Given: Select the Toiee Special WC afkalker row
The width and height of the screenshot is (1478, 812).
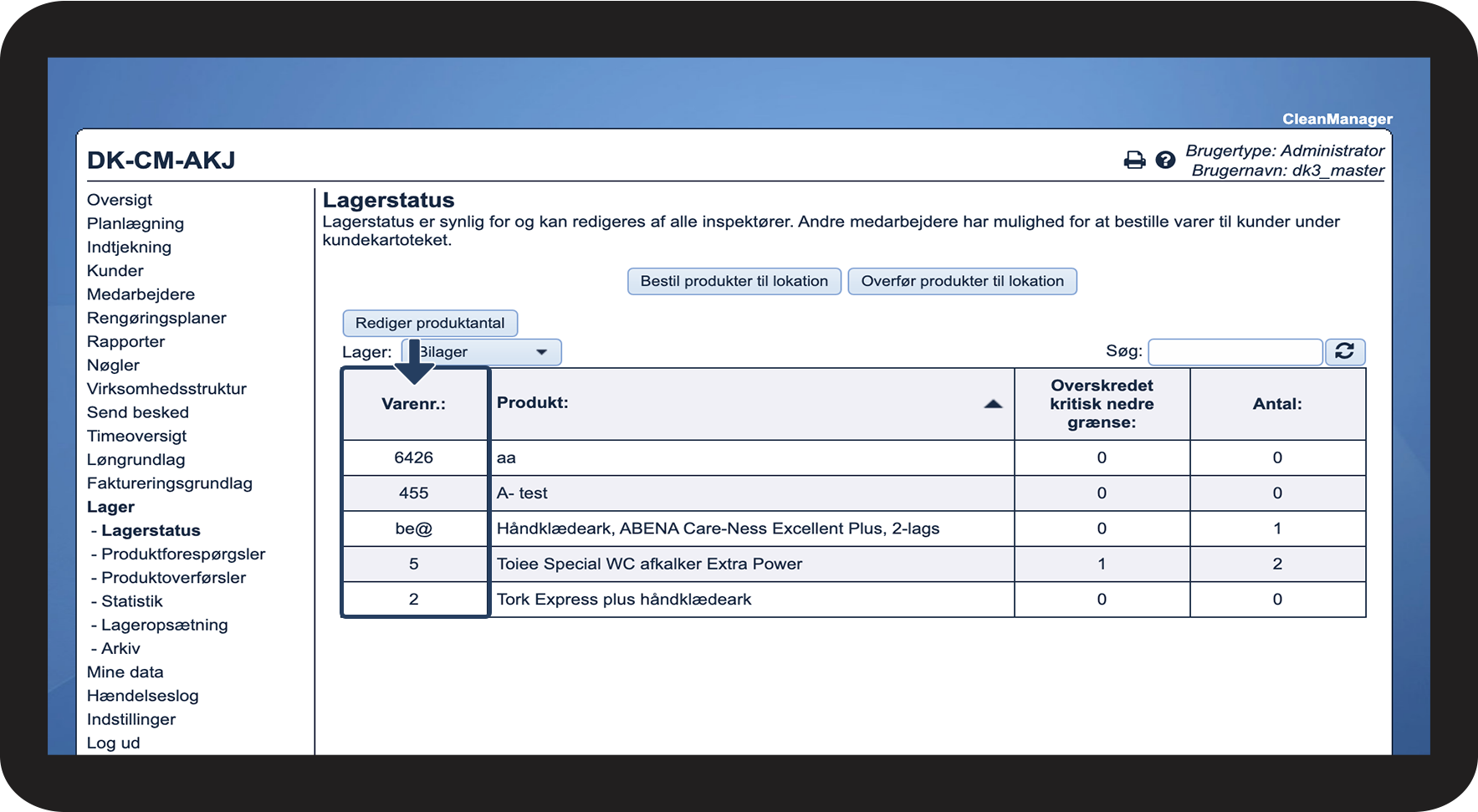Looking at the screenshot, I should [x=855, y=564].
